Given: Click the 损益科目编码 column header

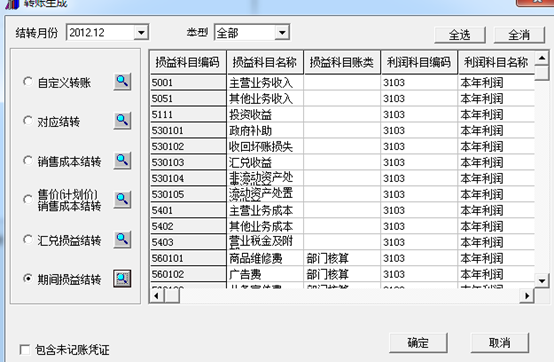Looking at the screenshot, I should [188, 62].
